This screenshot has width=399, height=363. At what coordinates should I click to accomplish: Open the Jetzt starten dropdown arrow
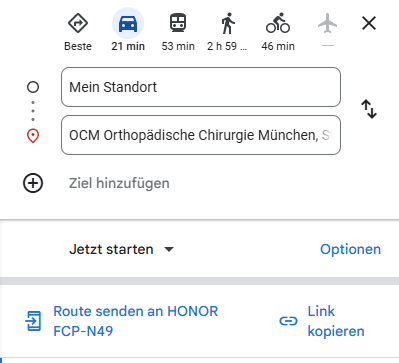(x=169, y=249)
